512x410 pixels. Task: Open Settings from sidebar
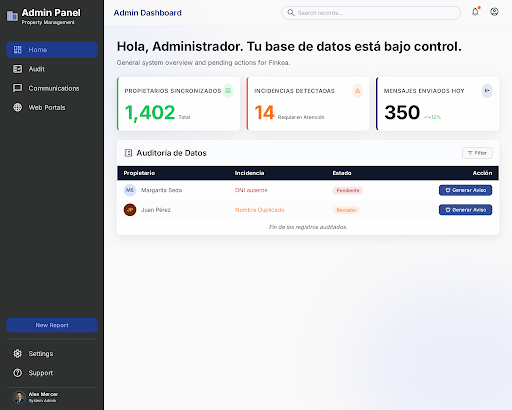click(x=52, y=353)
